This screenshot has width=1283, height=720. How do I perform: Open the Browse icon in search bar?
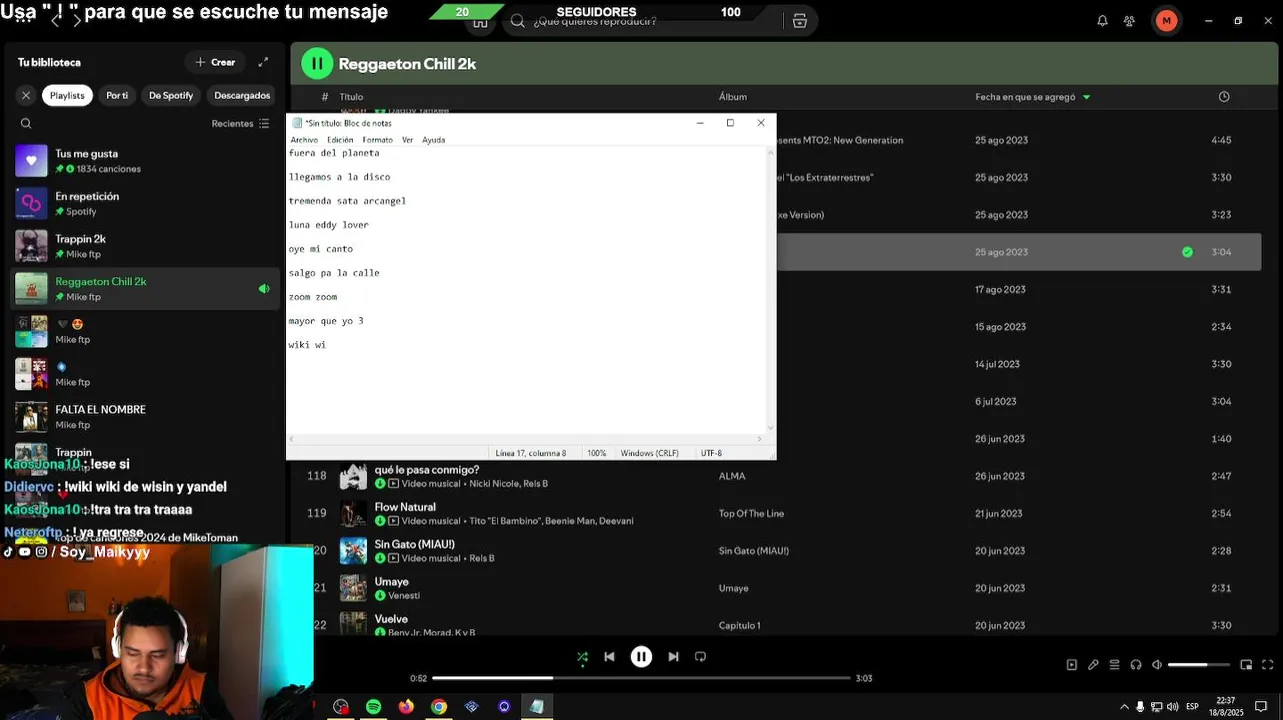click(x=800, y=21)
